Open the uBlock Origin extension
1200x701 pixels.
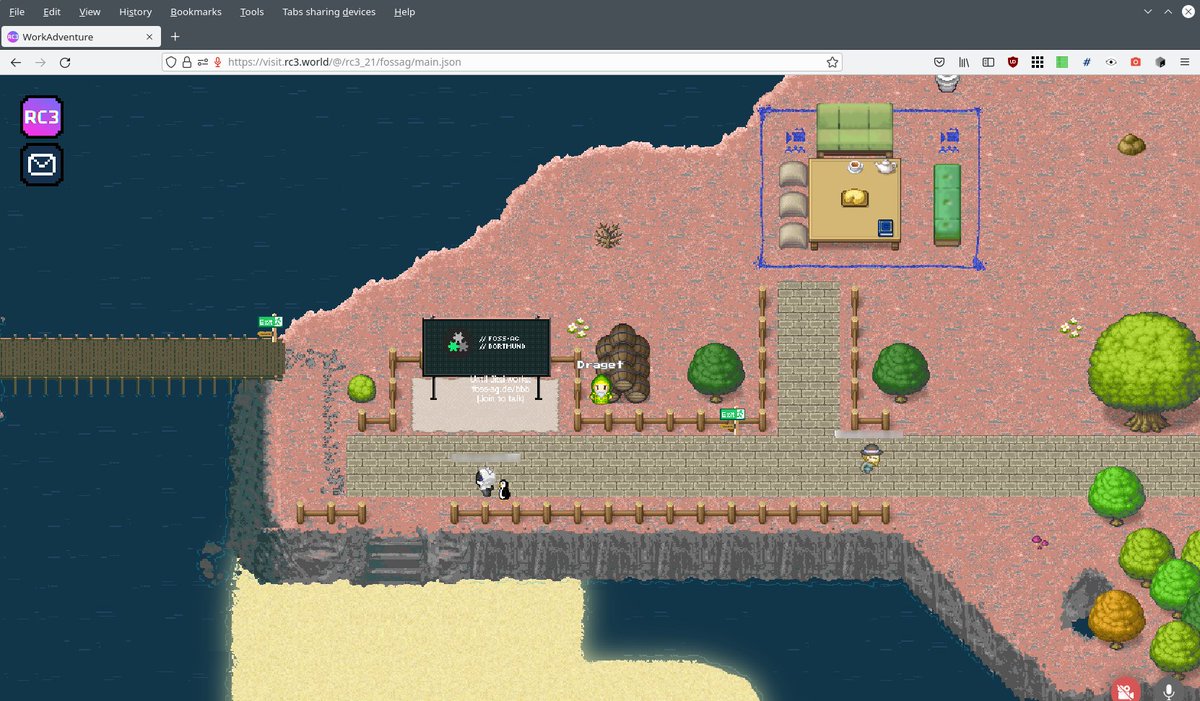pyautogui.click(x=1013, y=62)
